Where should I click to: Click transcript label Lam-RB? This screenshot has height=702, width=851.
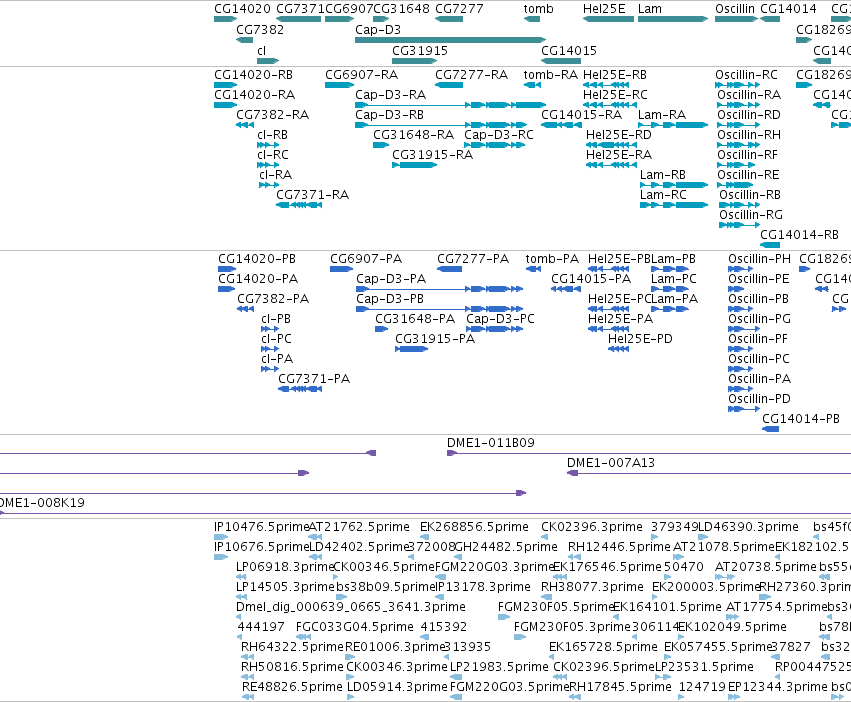pos(663,175)
